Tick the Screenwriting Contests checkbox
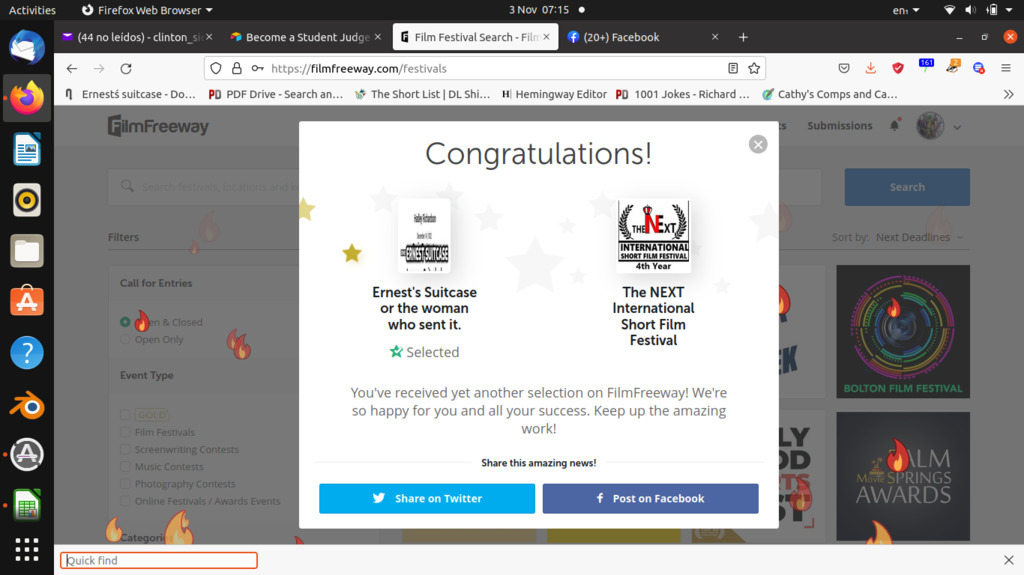This screenshot has height=575, width=1024. (x=125, y=450)
